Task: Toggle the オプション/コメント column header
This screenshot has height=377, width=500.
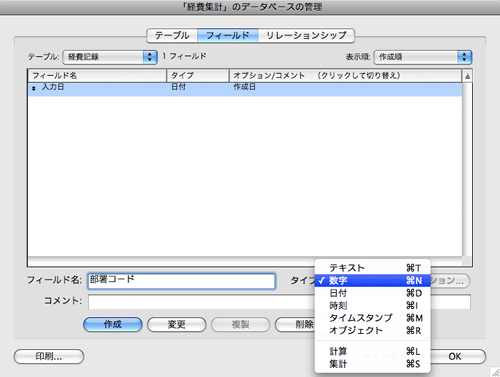Action: click(345, 76)
